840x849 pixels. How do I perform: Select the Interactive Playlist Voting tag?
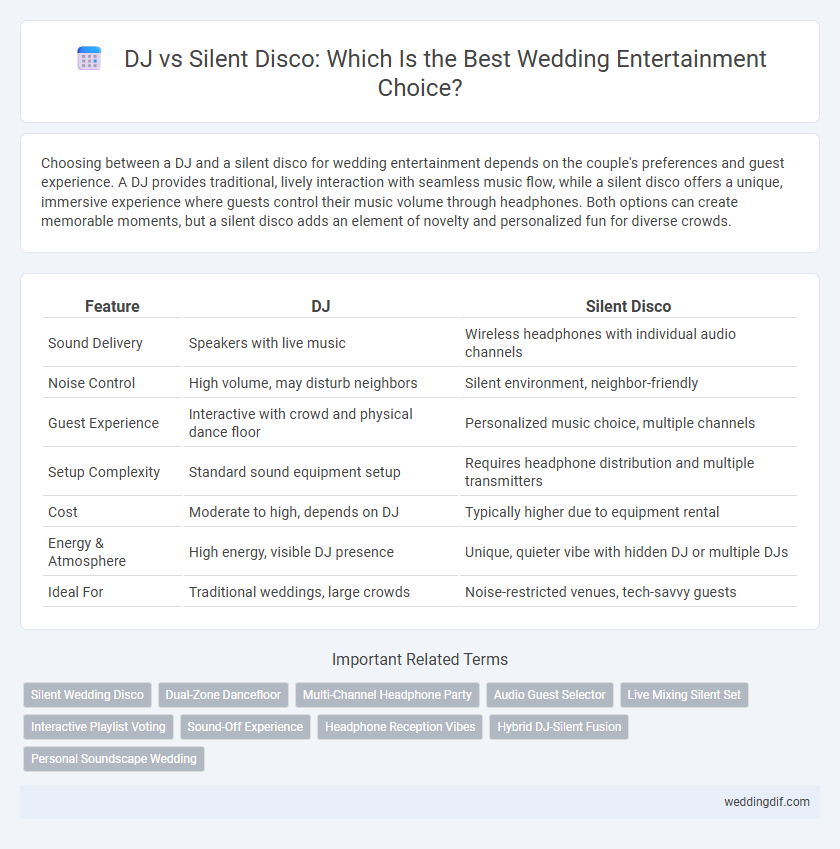98,727
